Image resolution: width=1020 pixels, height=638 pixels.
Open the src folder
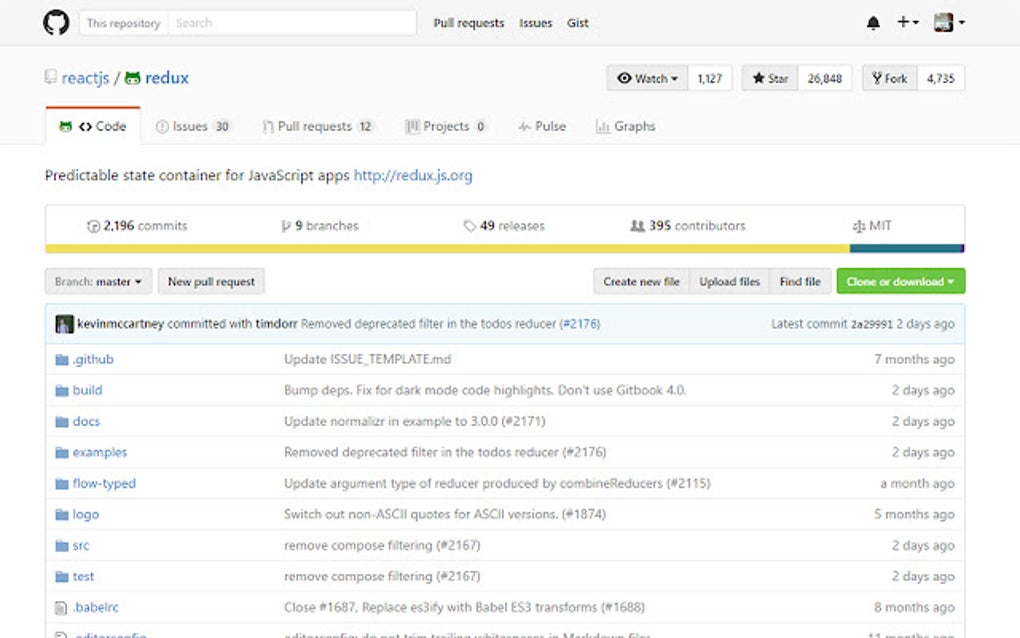point(81,545)
